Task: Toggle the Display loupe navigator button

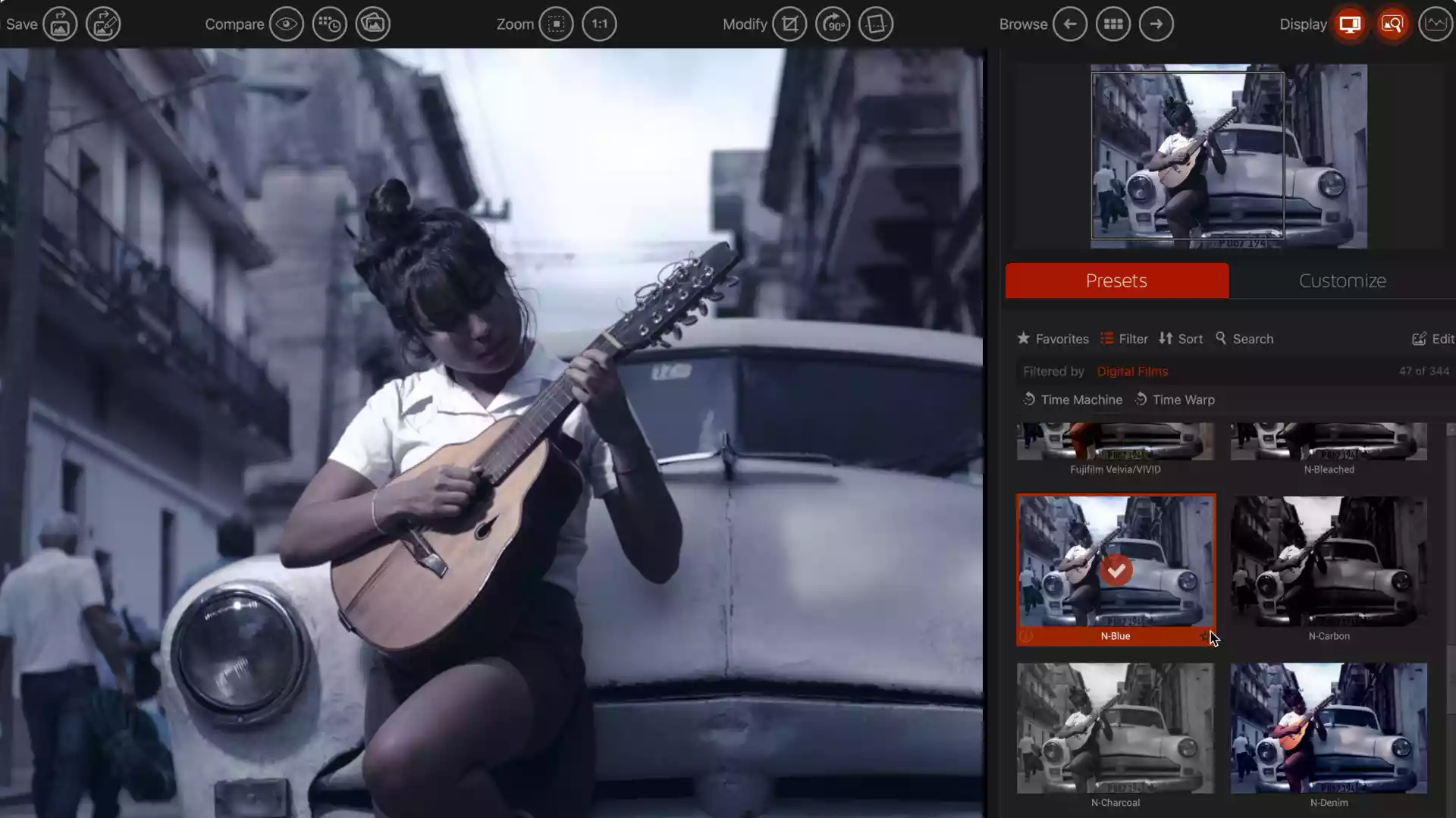Action: (1392, 24)
